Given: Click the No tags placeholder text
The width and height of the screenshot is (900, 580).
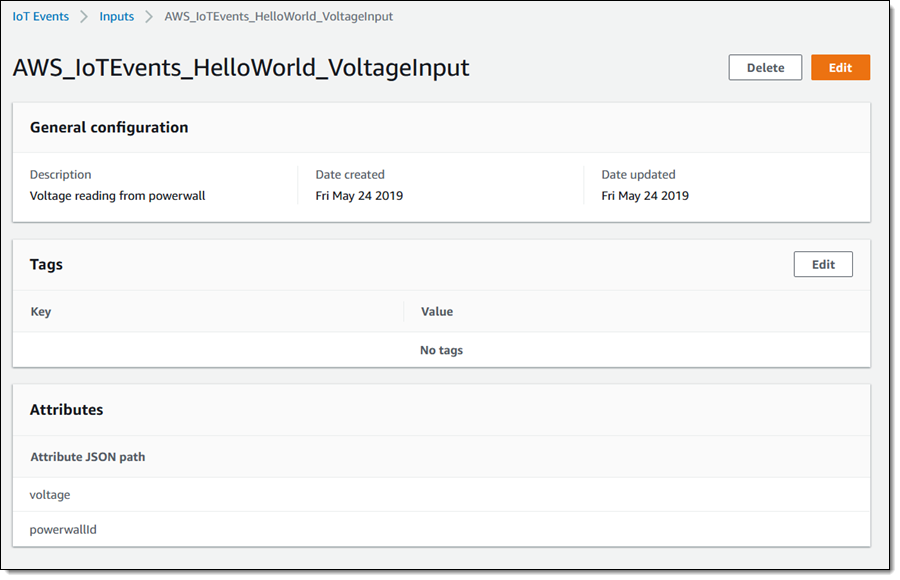Looking at the screenshot, I should pos(441,351).
